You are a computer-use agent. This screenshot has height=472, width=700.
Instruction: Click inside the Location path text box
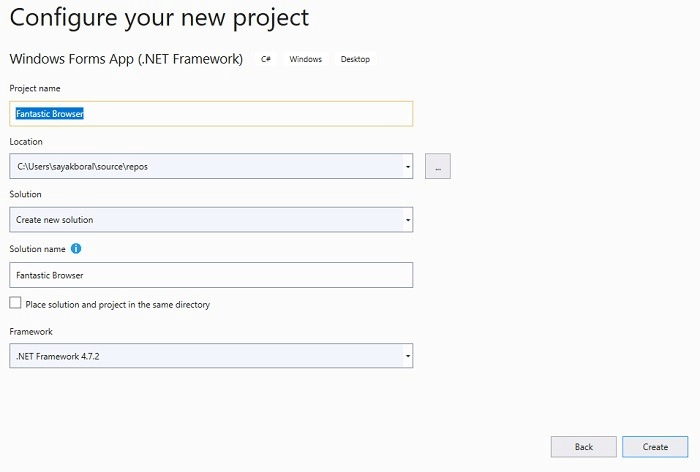(x=200, y=166)
